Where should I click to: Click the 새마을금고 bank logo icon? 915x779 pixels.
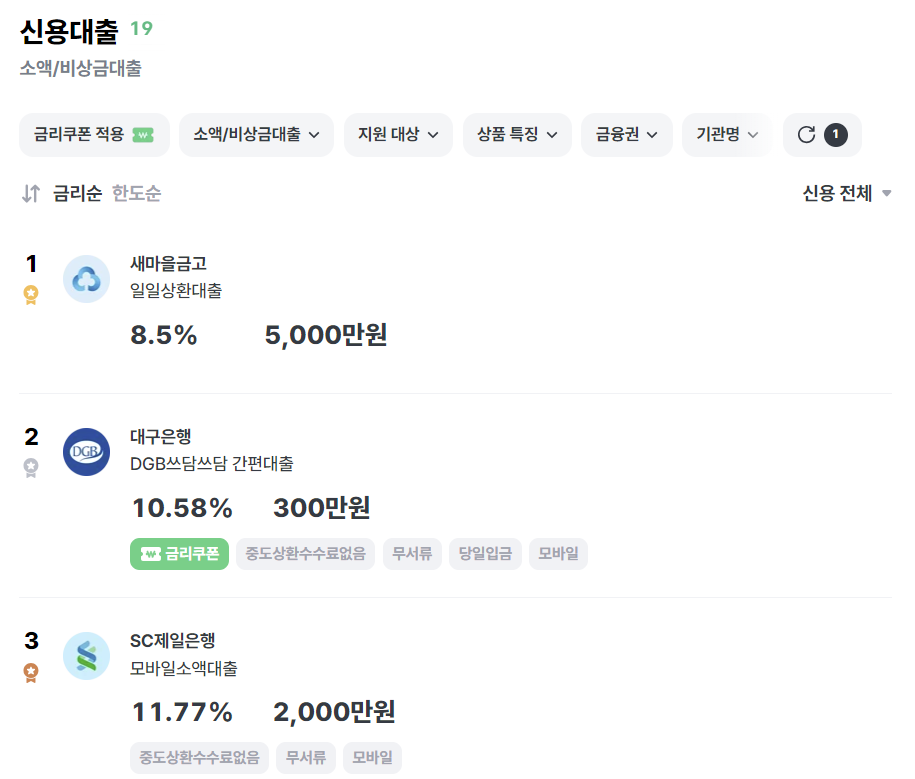point(86,278)
